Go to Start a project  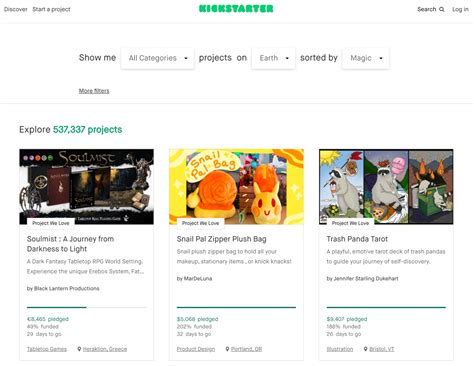(51, 9)
